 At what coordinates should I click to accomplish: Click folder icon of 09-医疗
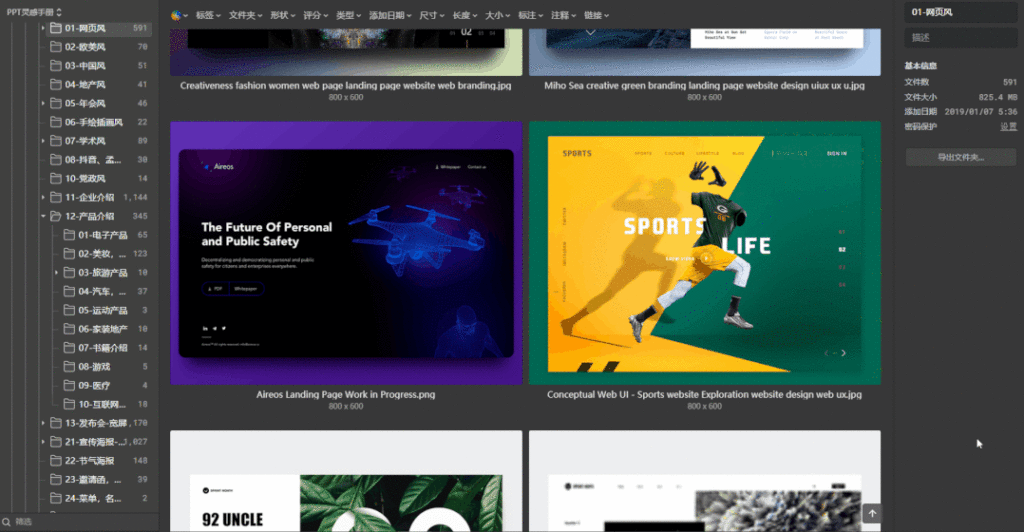(69, 385)
